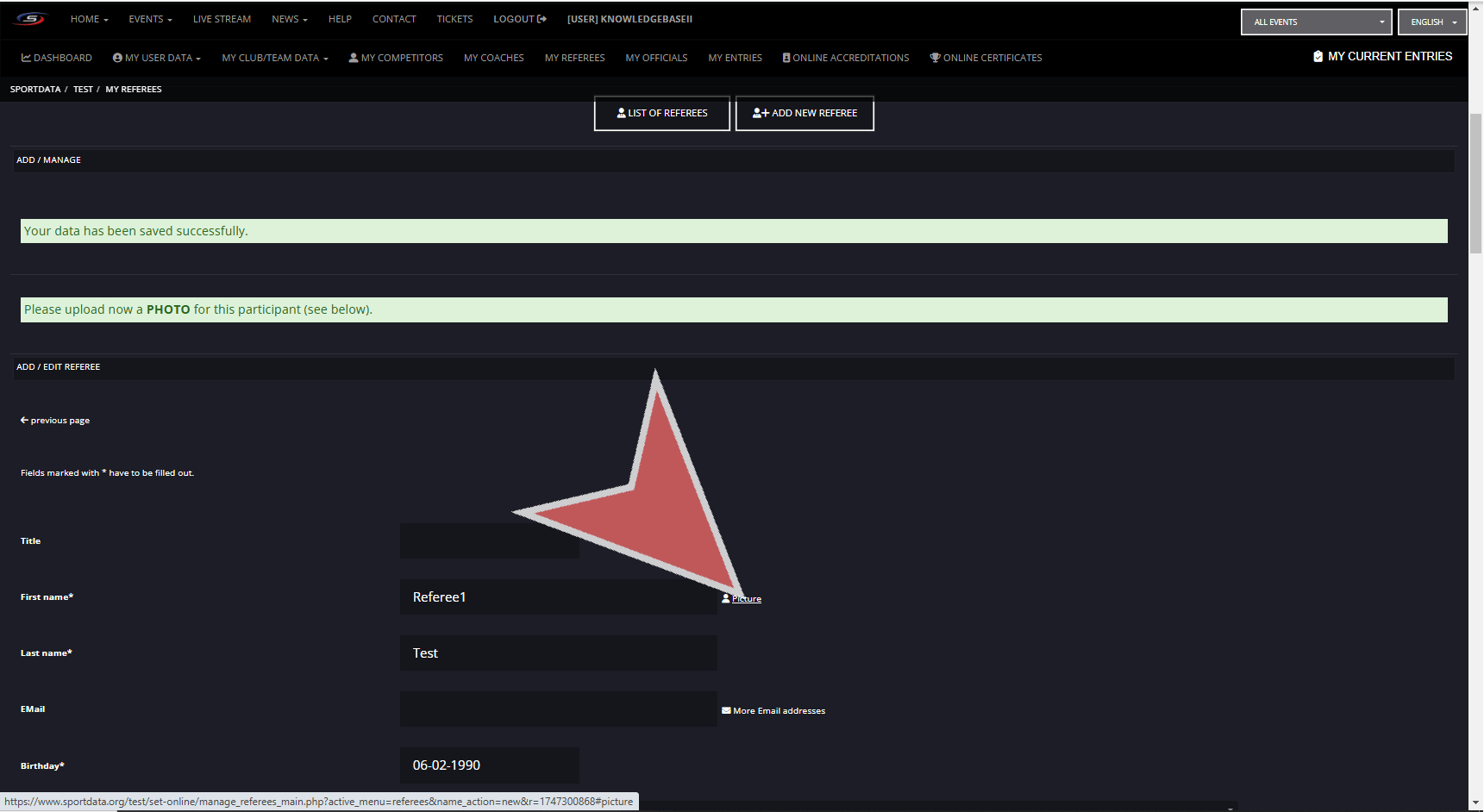Screen dimensions: 1484x812
Task: Click the Sportdata logo icon
Action: (30, 19)
